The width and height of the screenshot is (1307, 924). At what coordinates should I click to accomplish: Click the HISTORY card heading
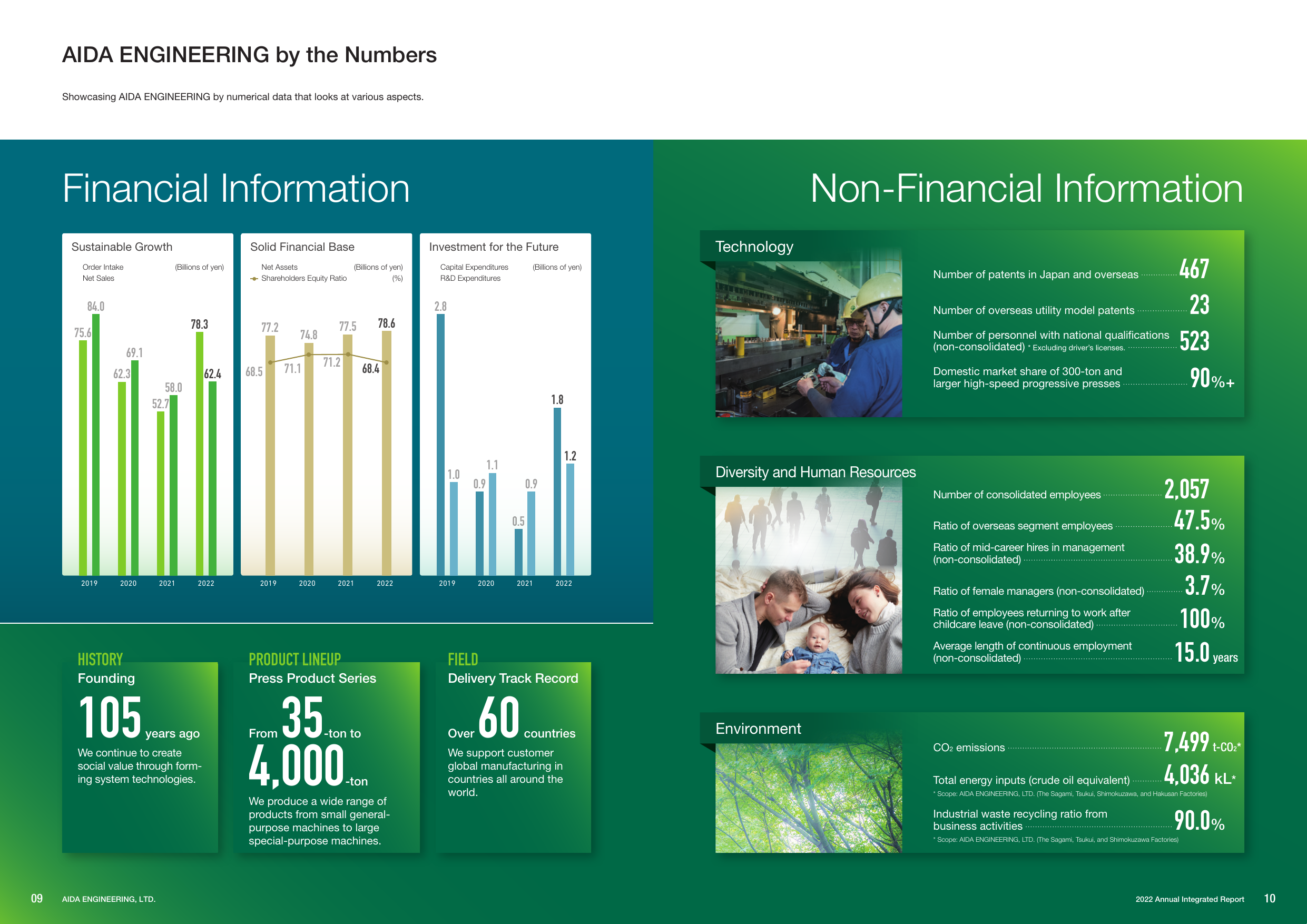click(100, 659)
